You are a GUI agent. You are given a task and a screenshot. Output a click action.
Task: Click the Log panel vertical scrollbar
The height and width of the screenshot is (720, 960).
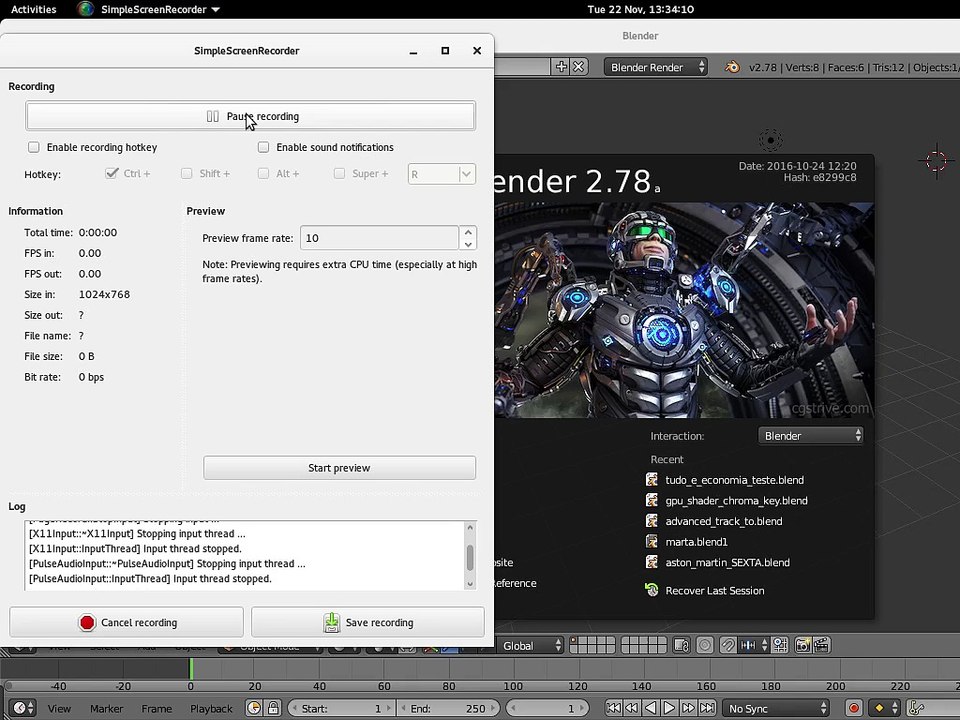click(470, 556)
